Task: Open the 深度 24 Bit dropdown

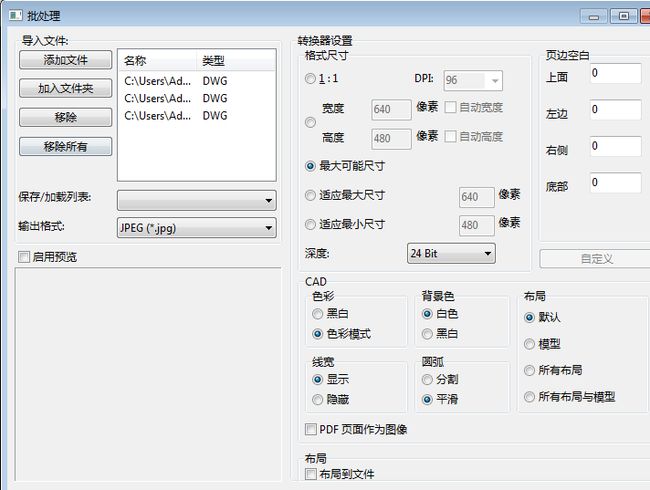Action: [451, 253]
